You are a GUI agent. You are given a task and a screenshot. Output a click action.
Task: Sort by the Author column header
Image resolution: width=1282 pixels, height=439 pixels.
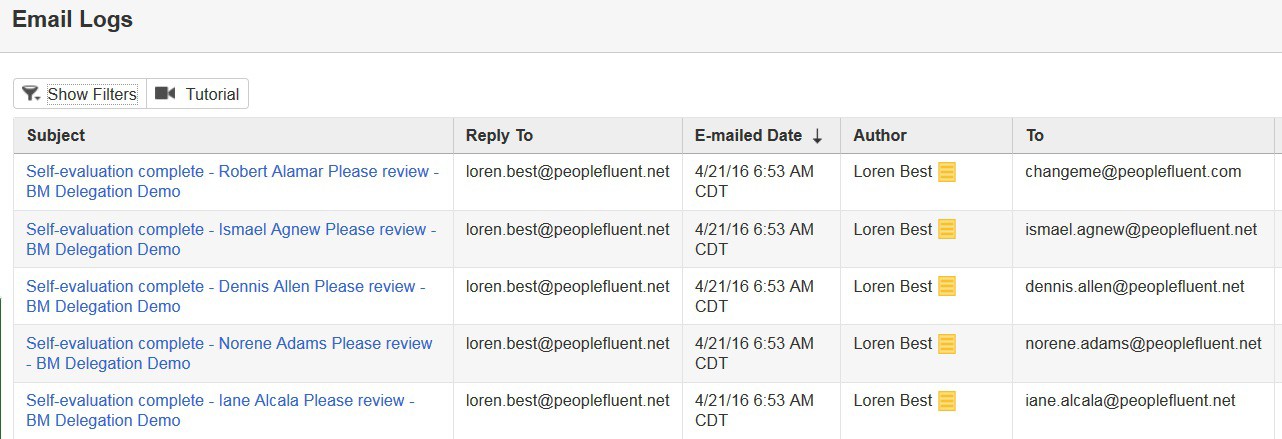point(880,135)
